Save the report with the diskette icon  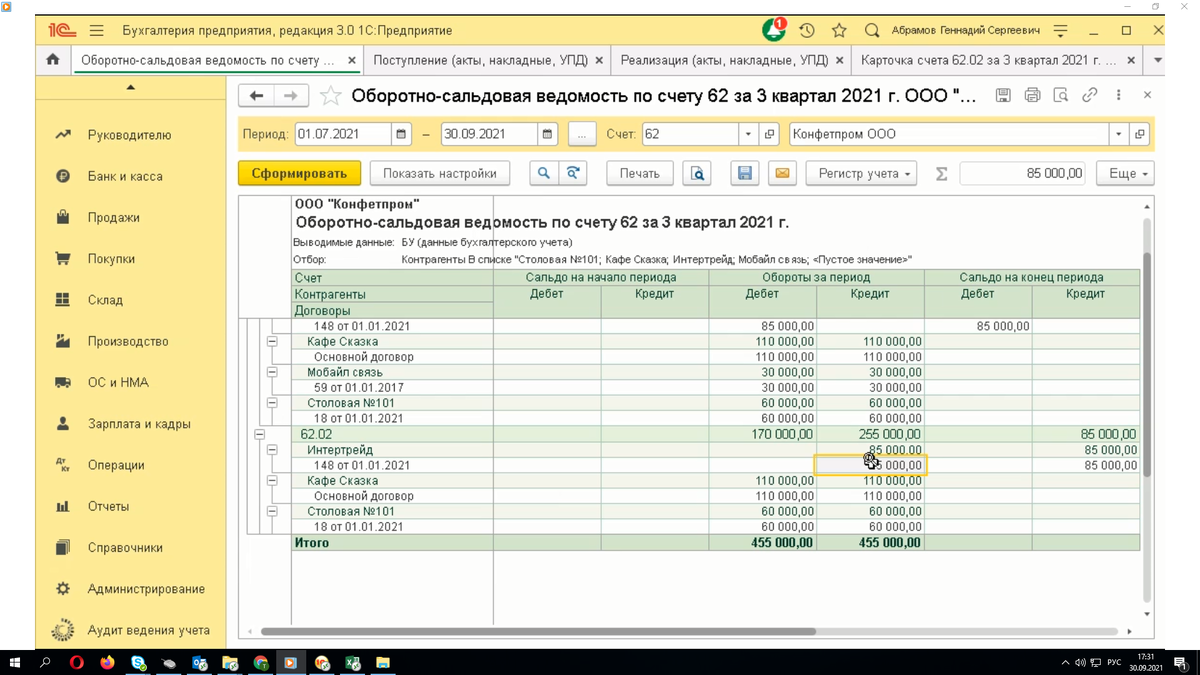pos(745,173)
